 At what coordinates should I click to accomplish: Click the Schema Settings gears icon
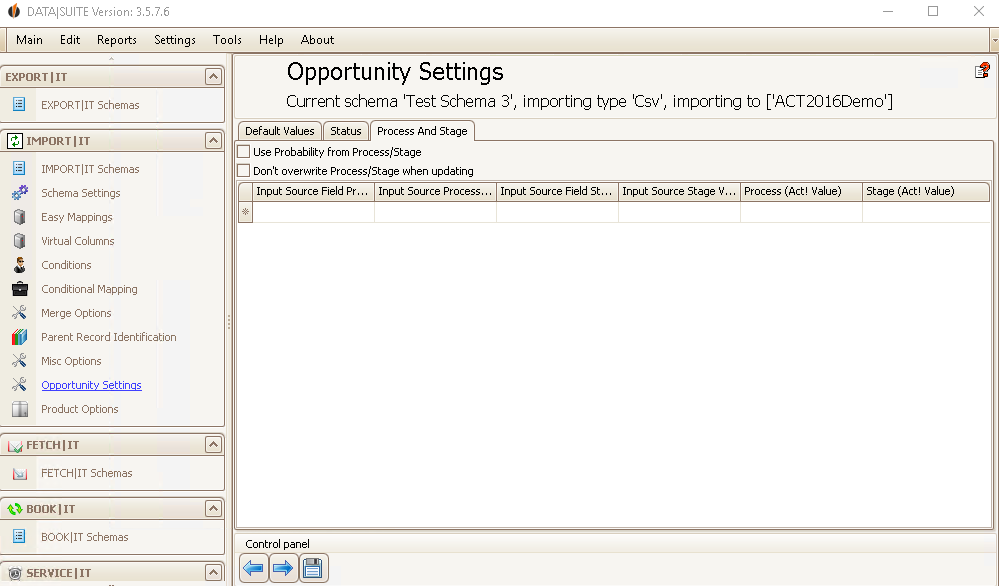tap(20, 192)
